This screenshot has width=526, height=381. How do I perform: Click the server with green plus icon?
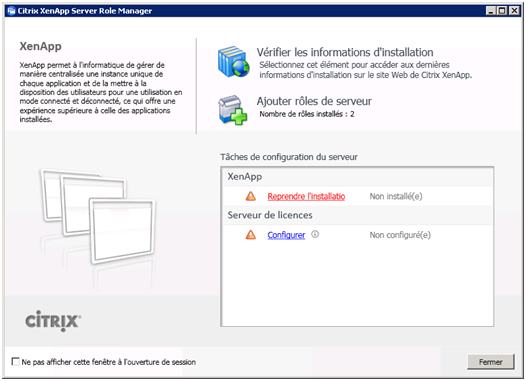pyautogui.click(x=232, y=110)
